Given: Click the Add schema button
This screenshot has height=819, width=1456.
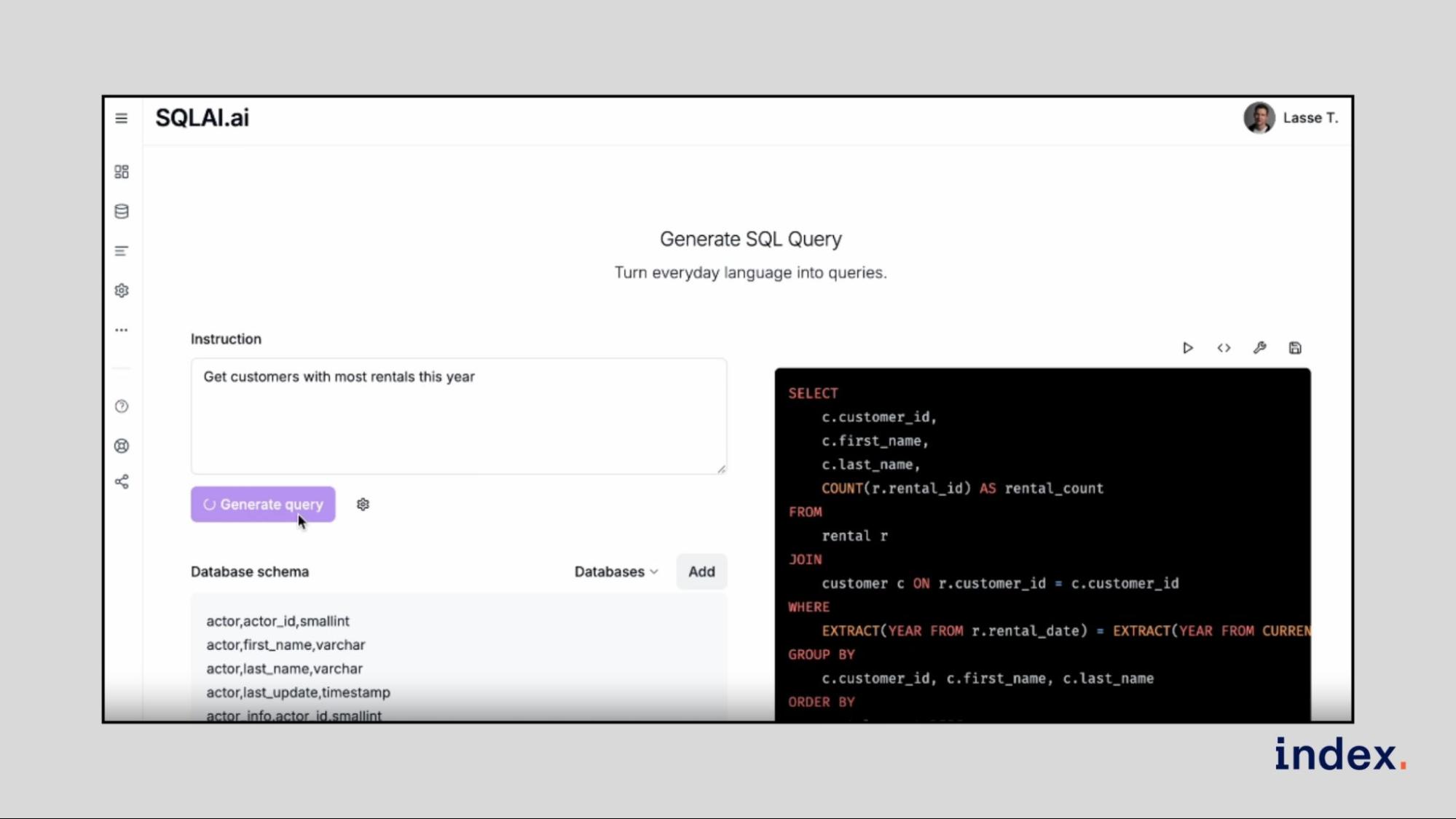Looking at the screenshot, I should [701, 571].
